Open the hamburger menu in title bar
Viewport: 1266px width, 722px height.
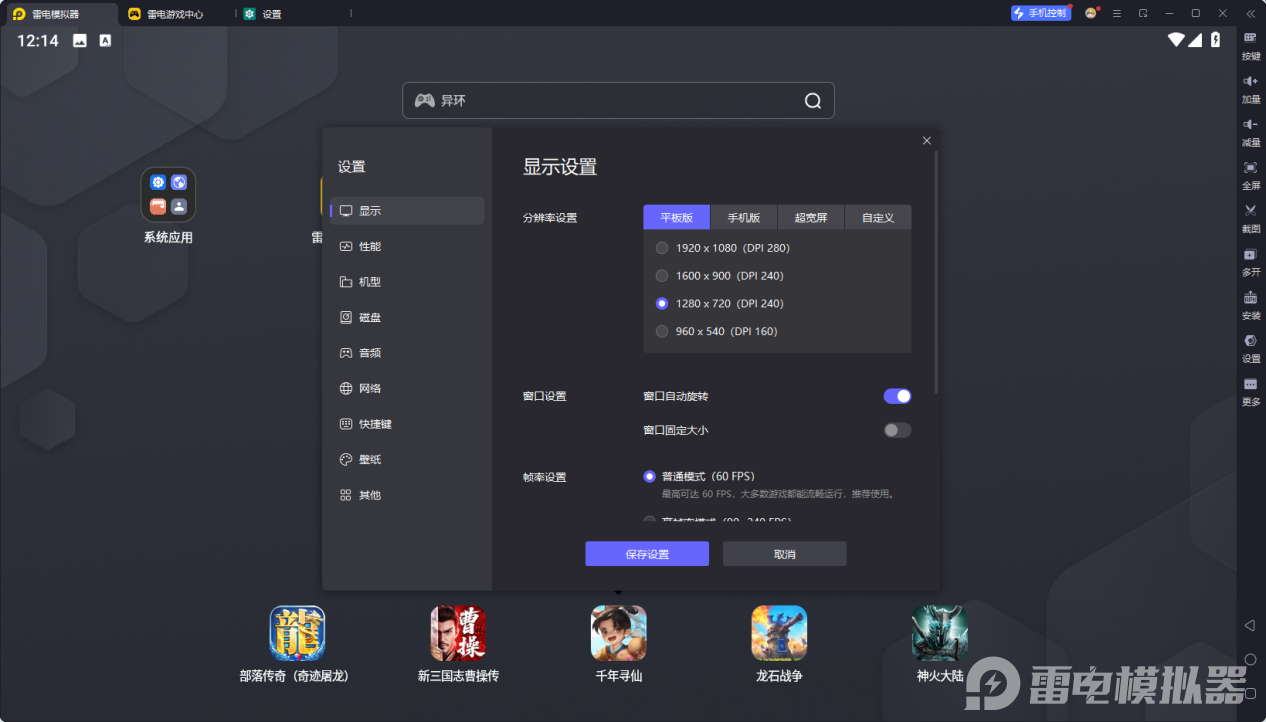pyautogui.click(x=1117, y=14)
